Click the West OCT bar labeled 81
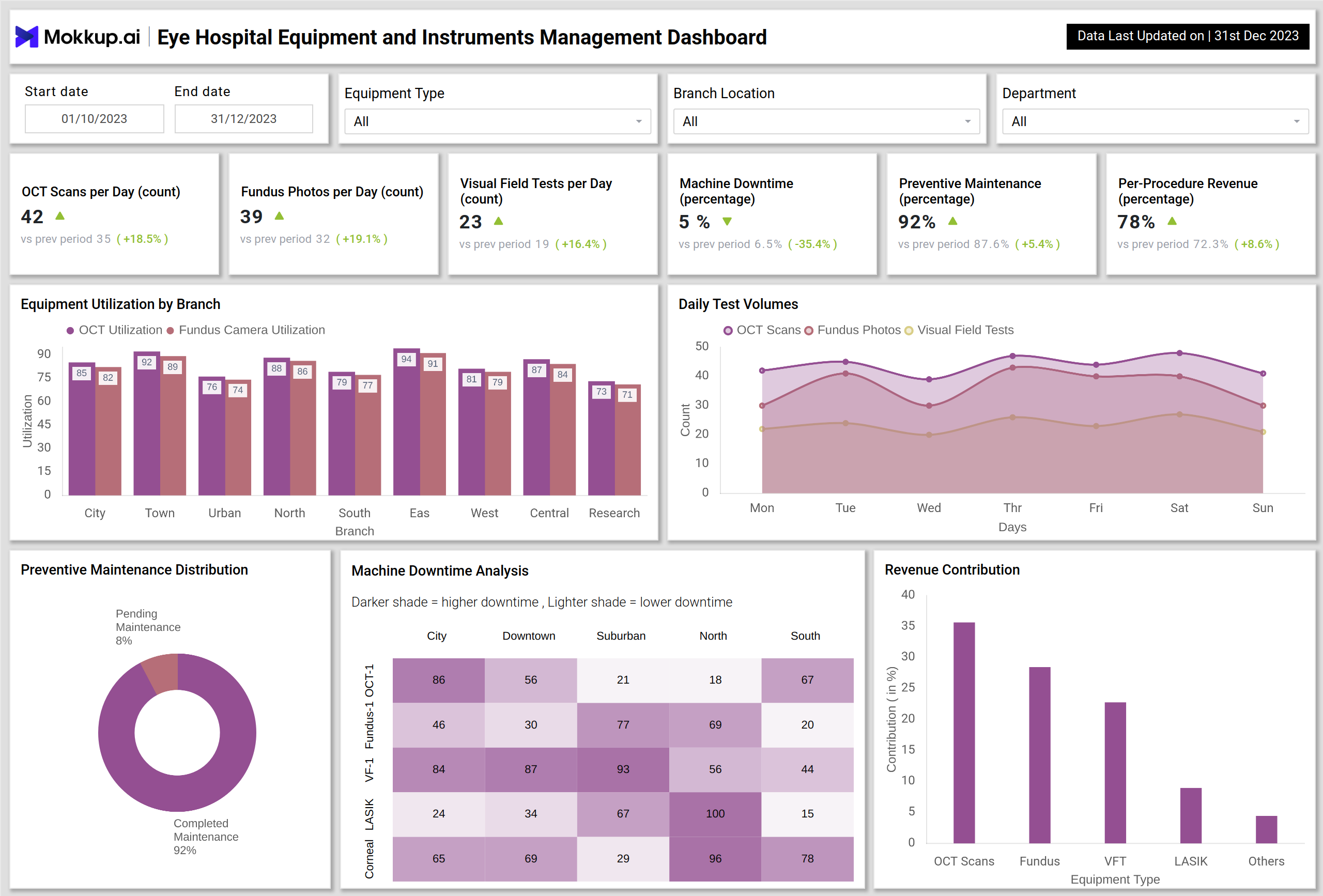This screenshot has width=1323, height=896. pos(471,432)
